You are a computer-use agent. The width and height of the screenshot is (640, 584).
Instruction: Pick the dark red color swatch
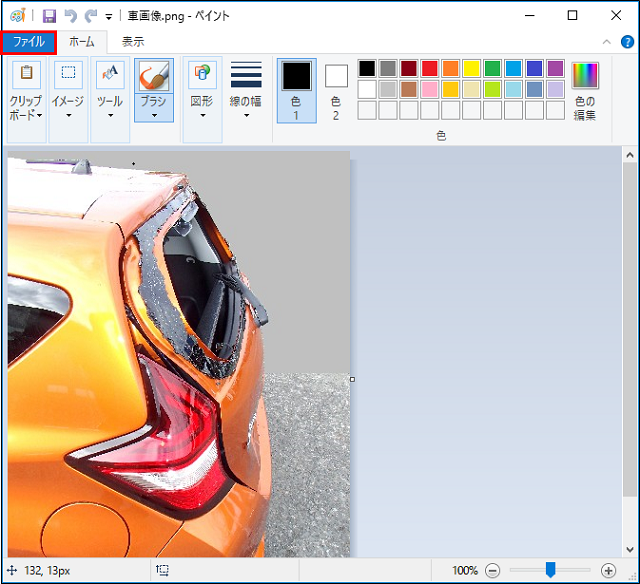(x=409, y=69)
